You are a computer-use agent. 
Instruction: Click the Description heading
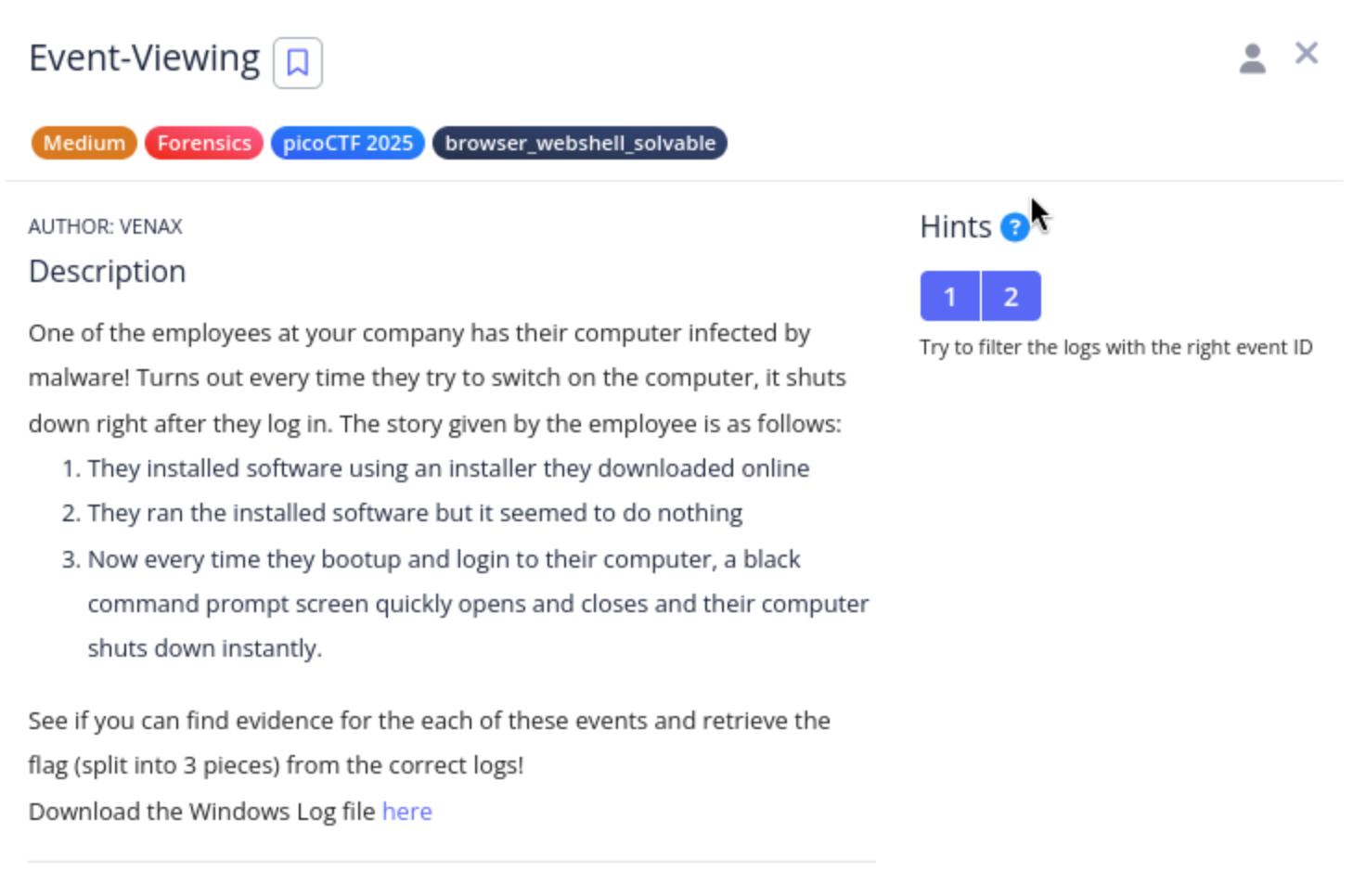coord(108,272)
